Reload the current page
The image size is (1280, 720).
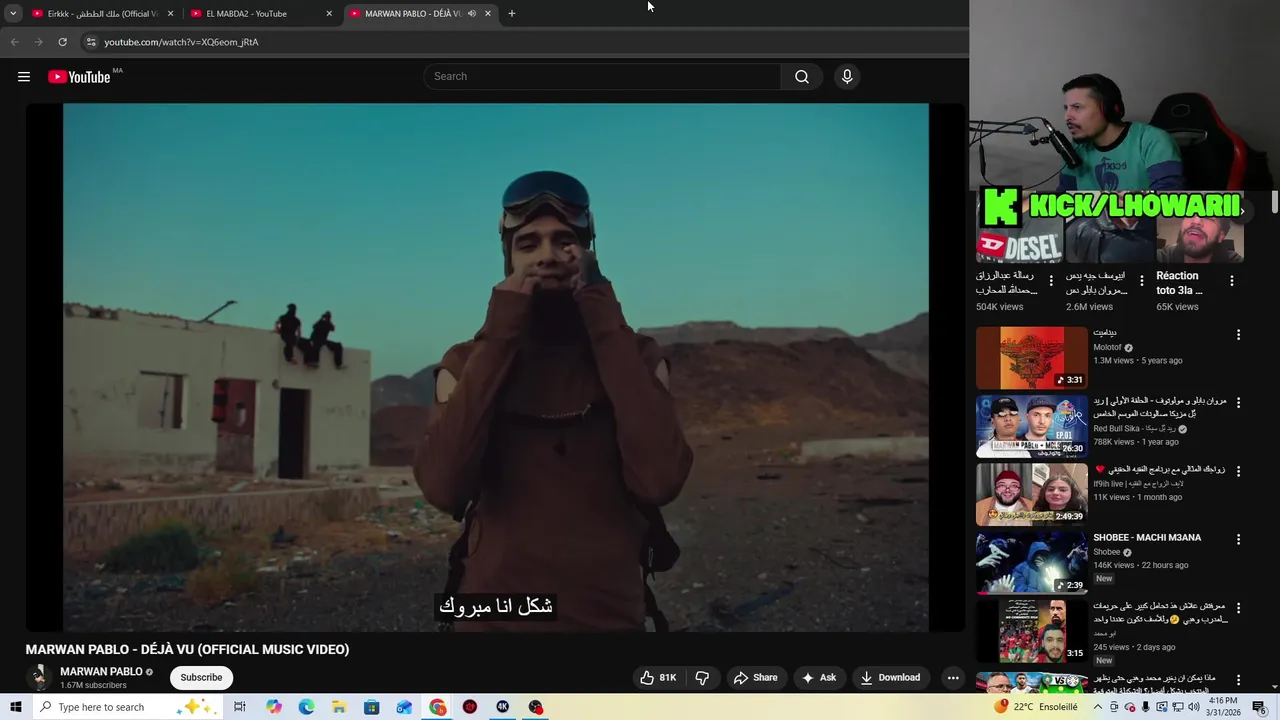[62, 42]
